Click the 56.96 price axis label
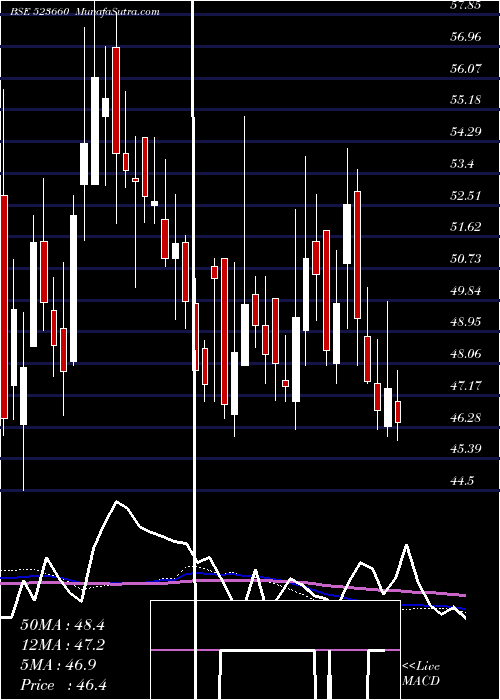The height and width of the screenshot is (700, 500). pos(466,37)
